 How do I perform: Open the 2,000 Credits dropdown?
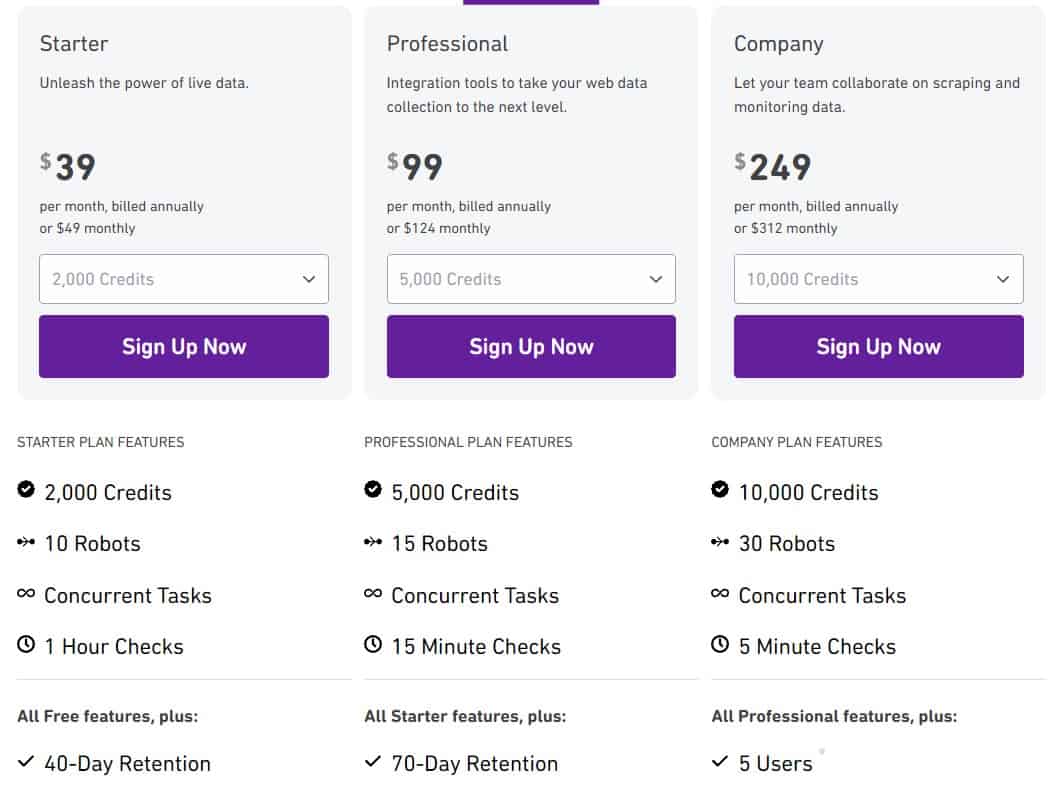(x=183, y=279)
